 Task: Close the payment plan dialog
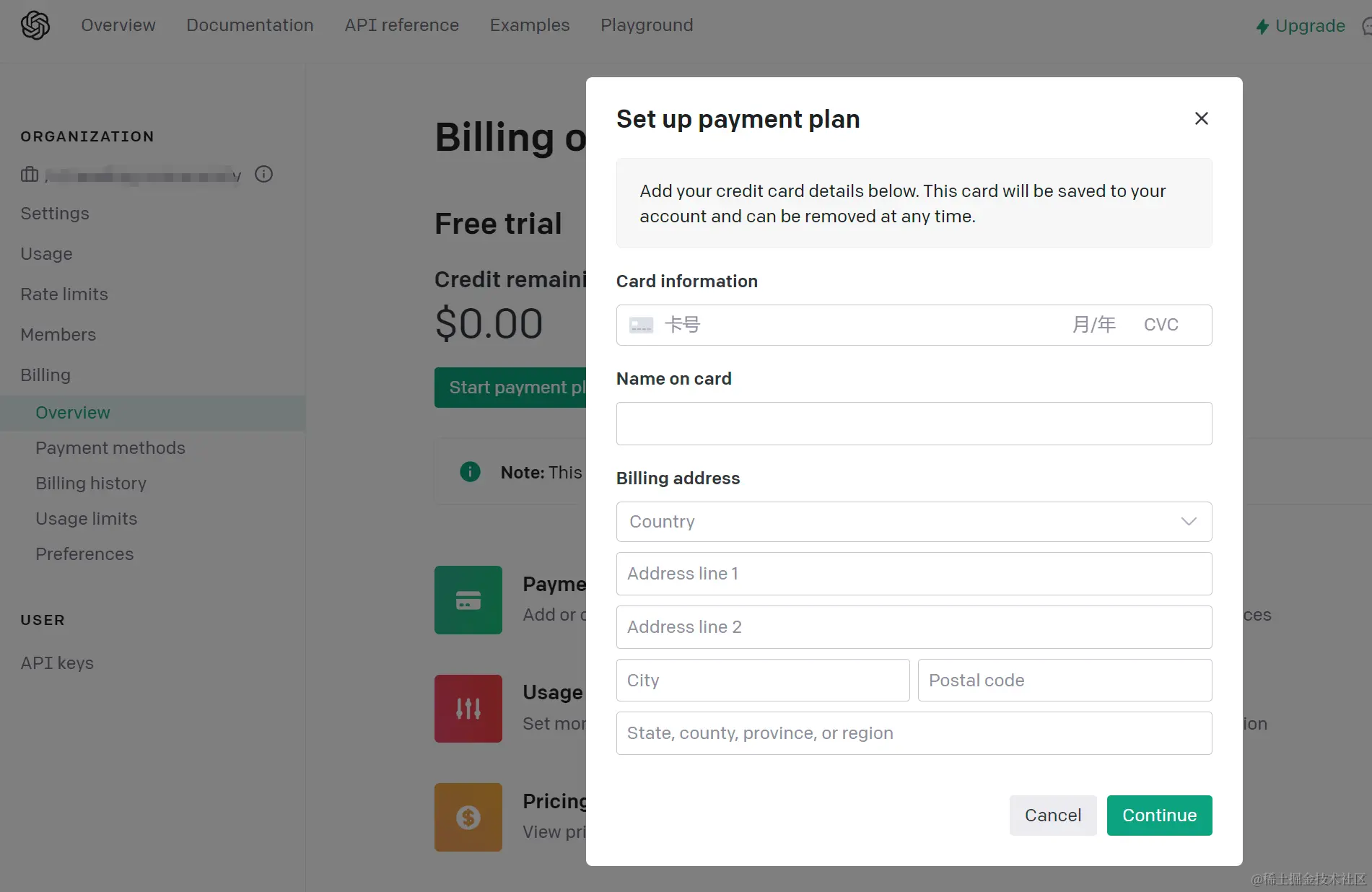(x=1201, y=118)
